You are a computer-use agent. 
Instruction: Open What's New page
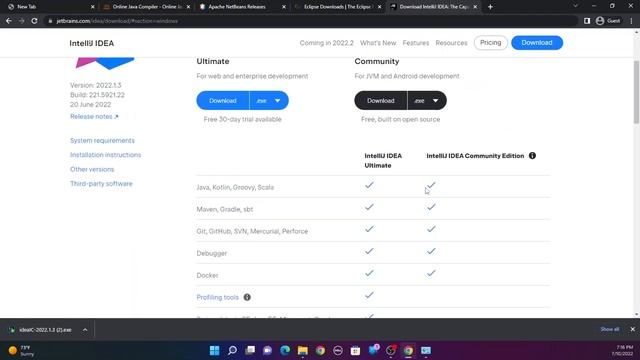click(378, 43)
